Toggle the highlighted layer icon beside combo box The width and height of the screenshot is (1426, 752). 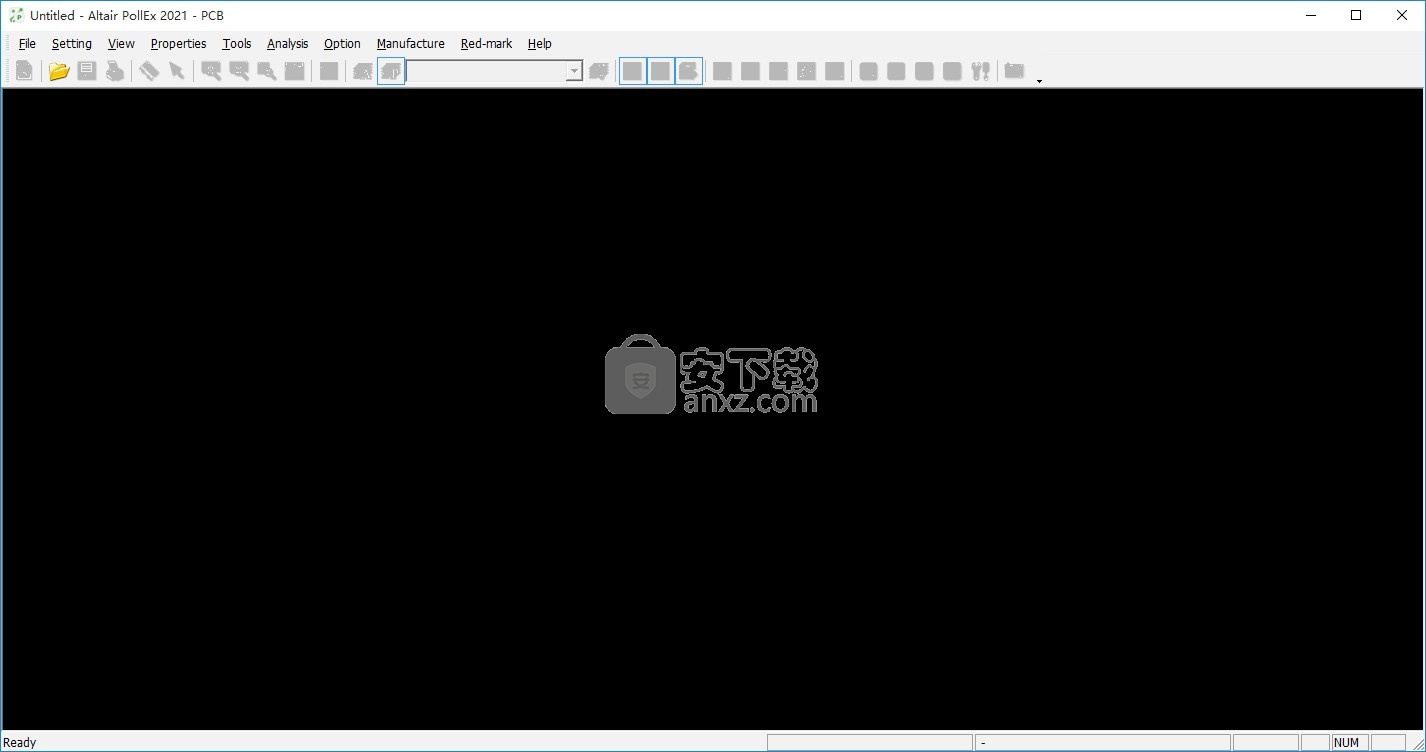(391, 71)
